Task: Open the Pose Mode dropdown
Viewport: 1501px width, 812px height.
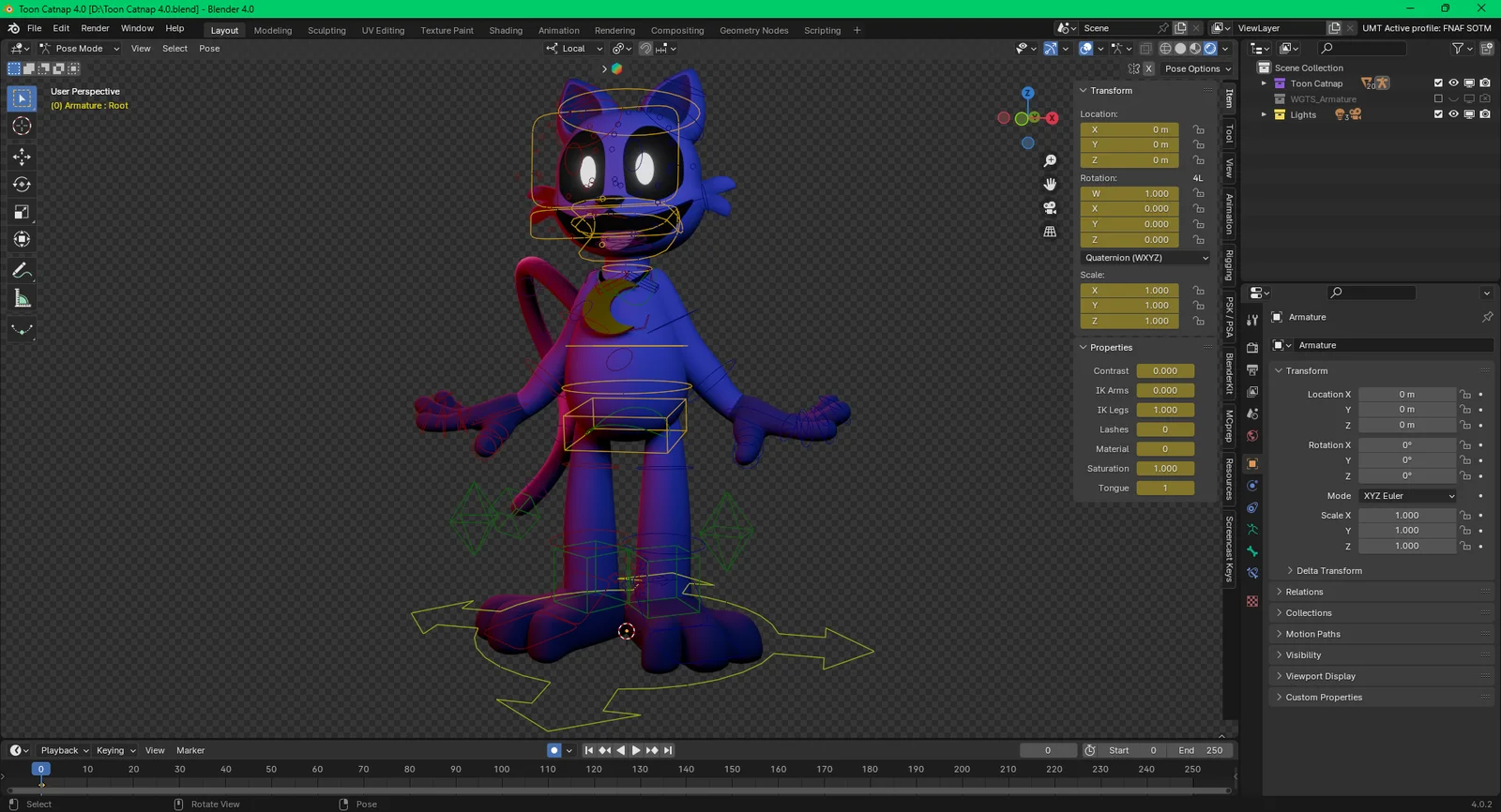Action: click(x=80, y=49)
